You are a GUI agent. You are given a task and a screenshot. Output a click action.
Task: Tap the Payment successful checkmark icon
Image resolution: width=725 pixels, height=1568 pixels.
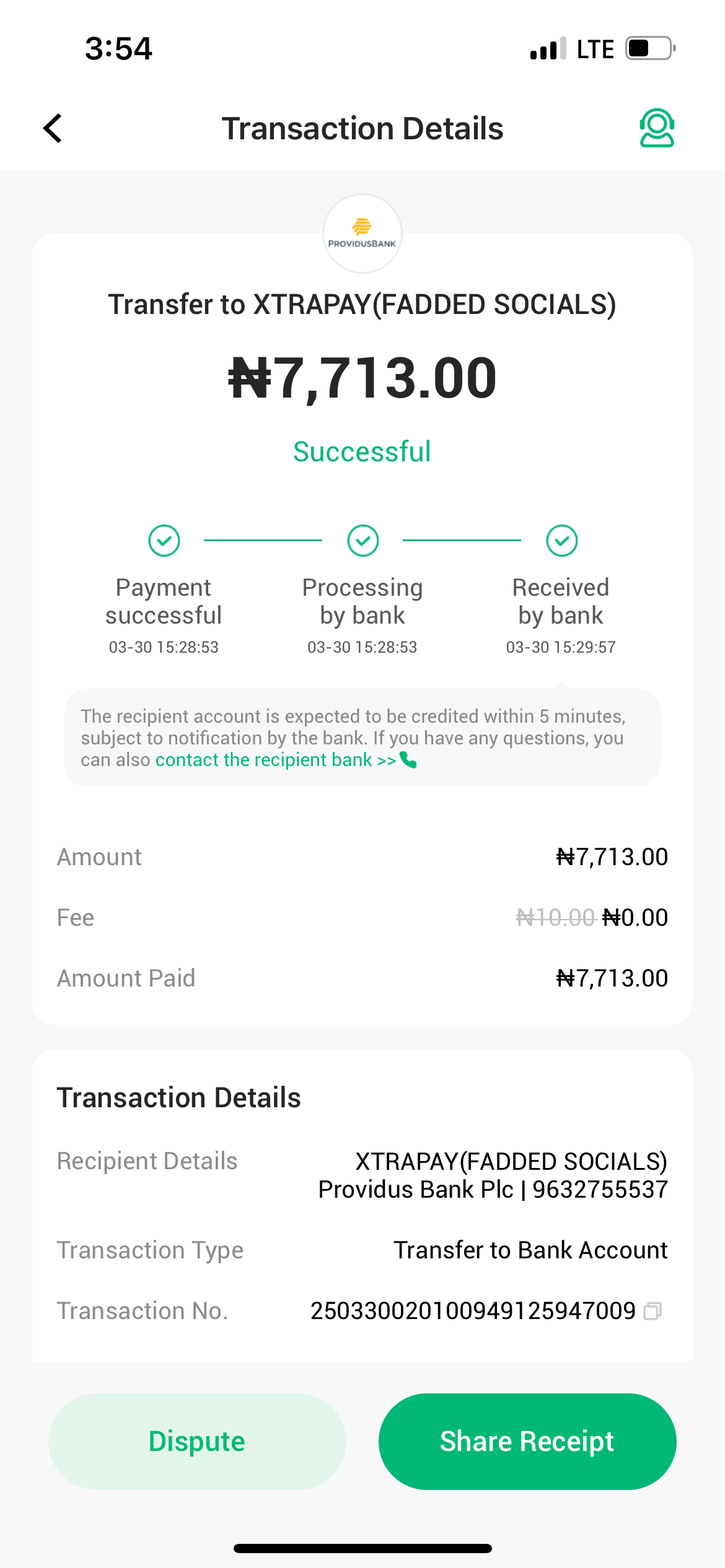click(164, 541)
